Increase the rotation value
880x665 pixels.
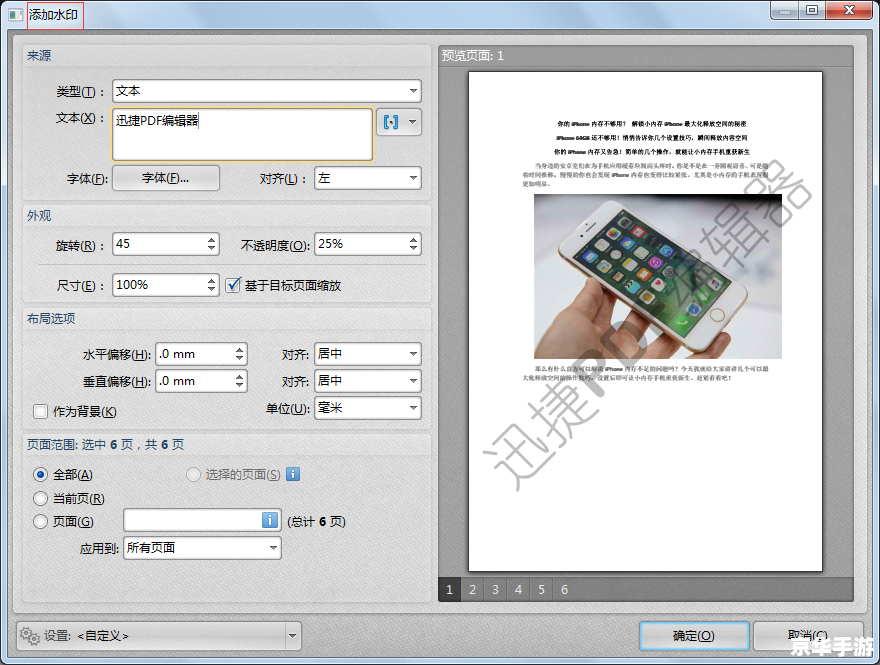212,240
